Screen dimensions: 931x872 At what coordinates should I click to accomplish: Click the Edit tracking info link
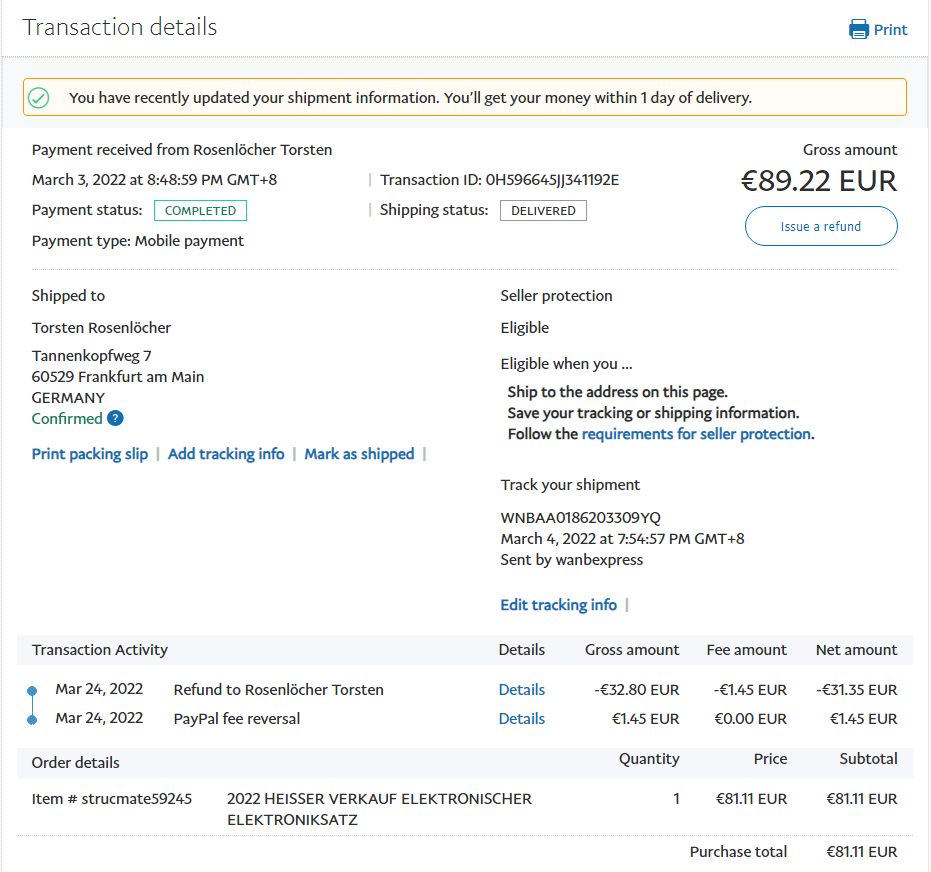click(x=558, y=605)
